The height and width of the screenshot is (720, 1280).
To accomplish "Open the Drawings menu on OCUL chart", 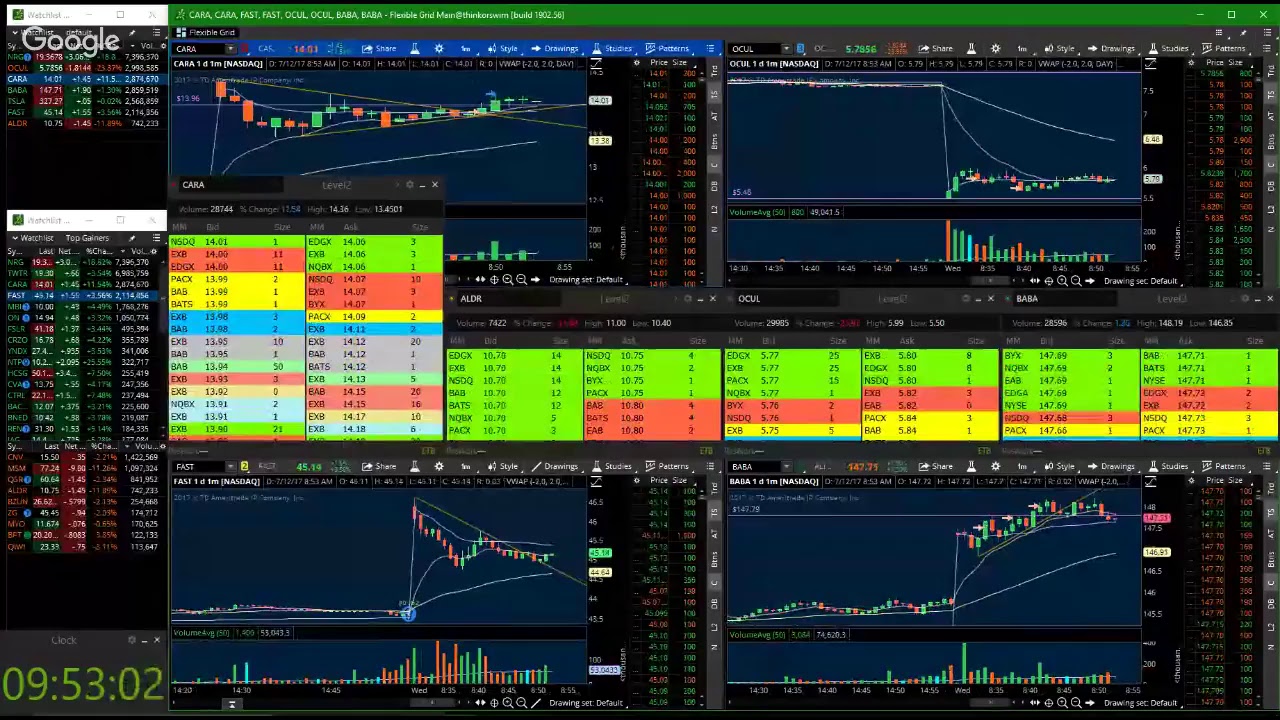I will point(1111,48).
